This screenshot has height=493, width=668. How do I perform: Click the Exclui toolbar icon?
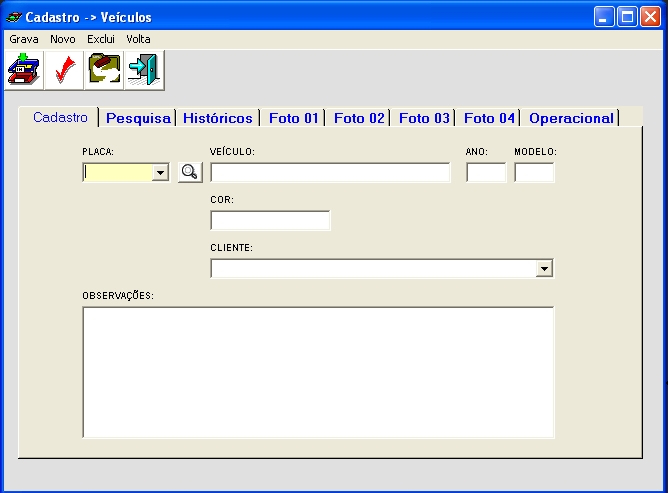(x=104, y=71)
